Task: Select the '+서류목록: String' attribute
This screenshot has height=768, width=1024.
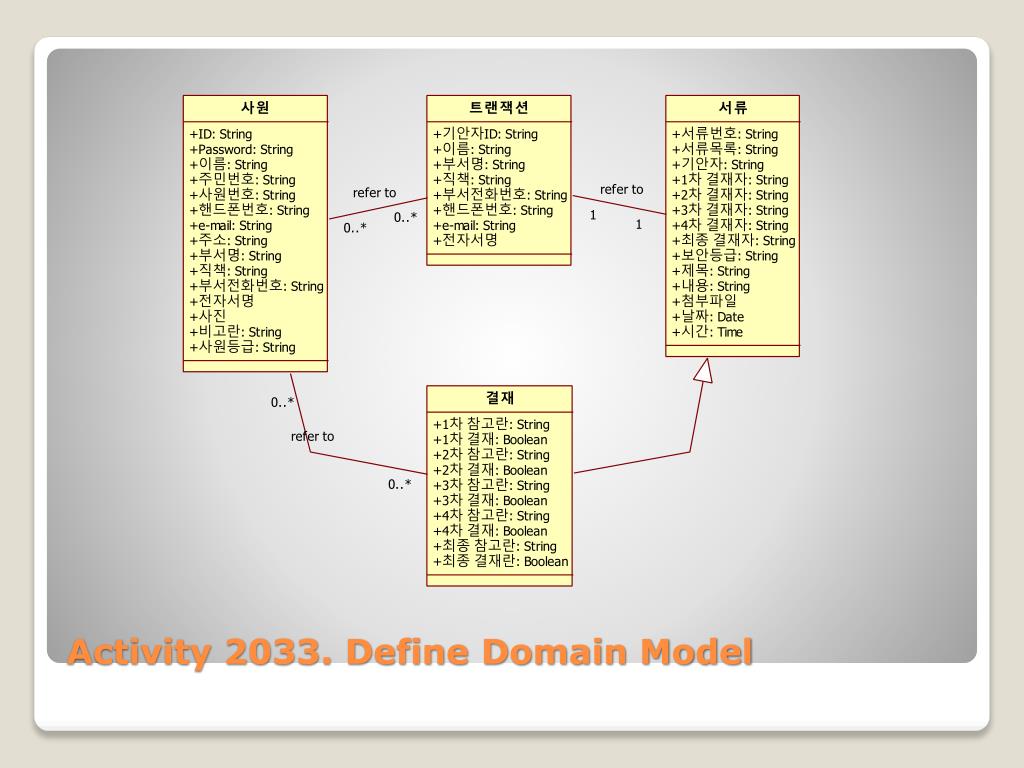Action: pos(725,150)
